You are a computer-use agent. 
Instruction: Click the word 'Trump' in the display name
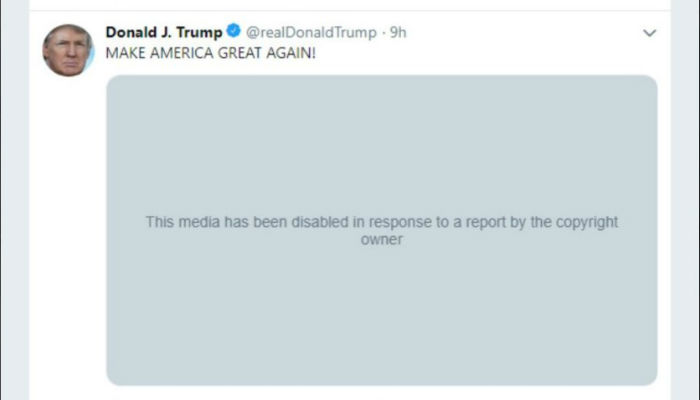click(x=199, y=32)
